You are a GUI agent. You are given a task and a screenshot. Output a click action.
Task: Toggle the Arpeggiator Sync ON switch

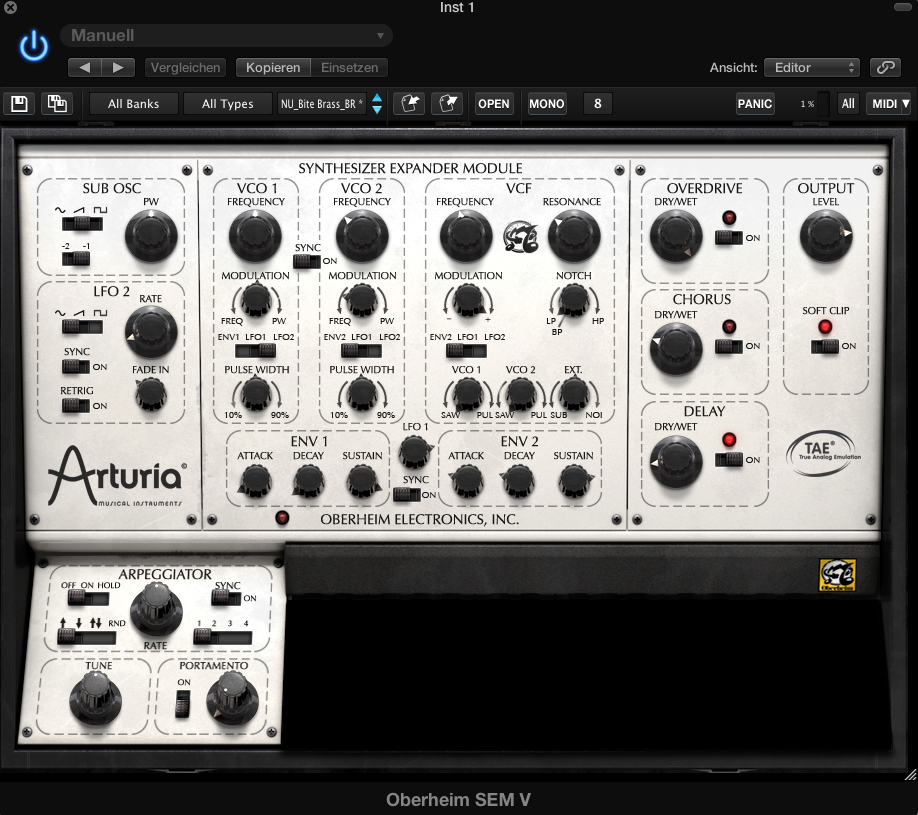[x=226, y=598]
